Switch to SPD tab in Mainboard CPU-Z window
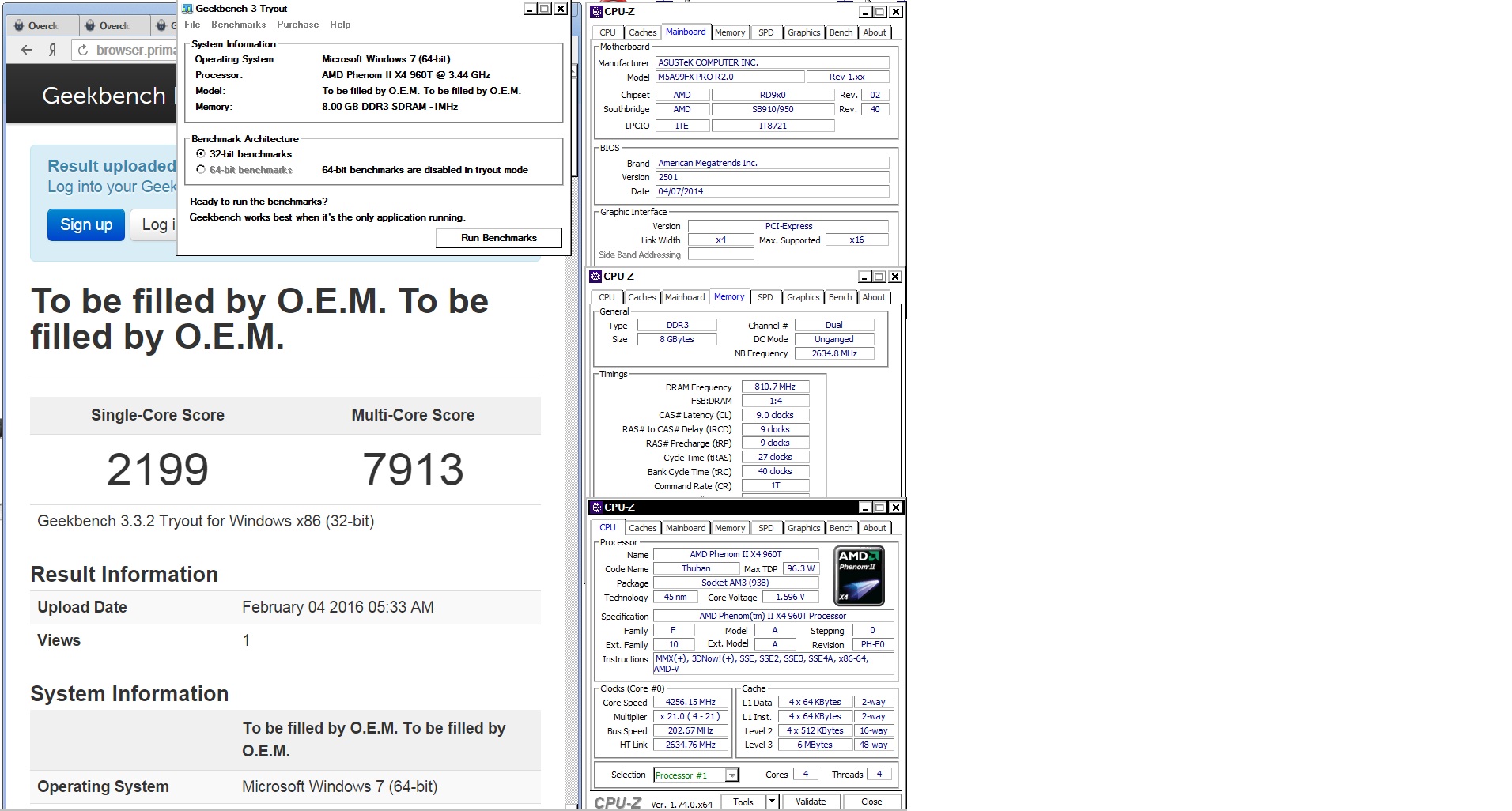The image size is (1512, 811). click(766, 32)
